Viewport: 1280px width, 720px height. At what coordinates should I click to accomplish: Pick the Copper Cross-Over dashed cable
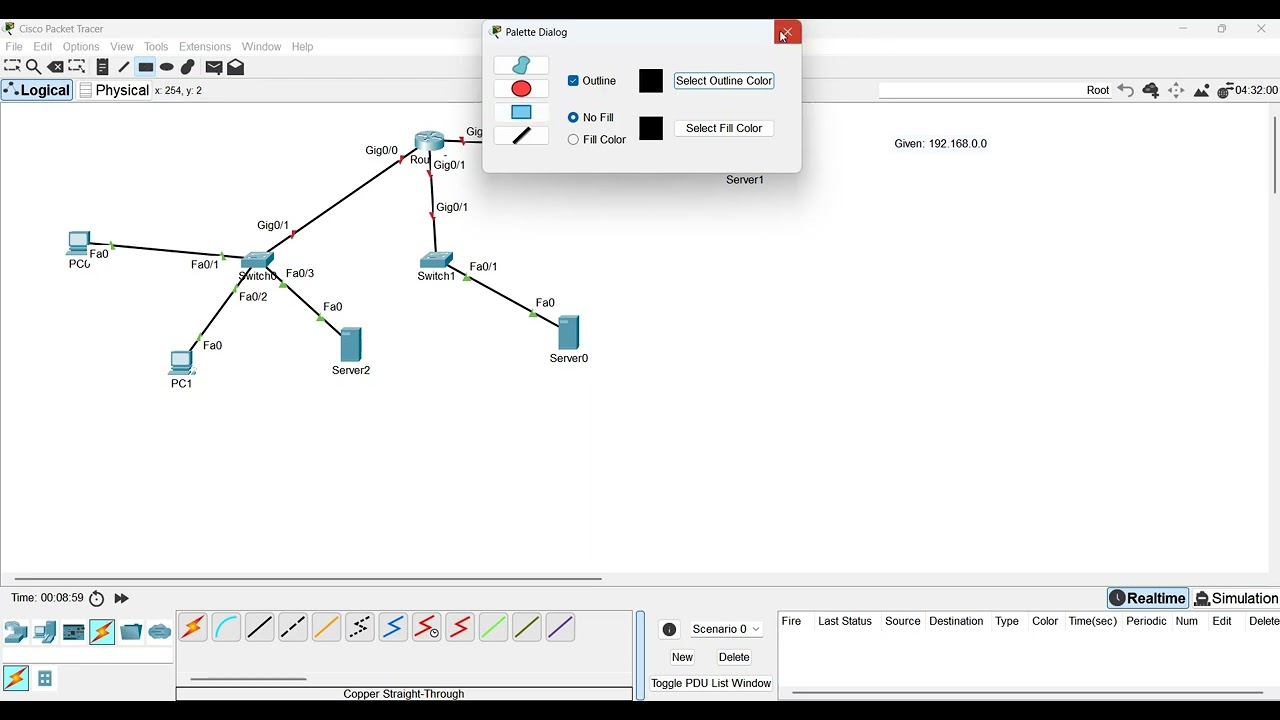pyautogui.click(x=293, y=627)
